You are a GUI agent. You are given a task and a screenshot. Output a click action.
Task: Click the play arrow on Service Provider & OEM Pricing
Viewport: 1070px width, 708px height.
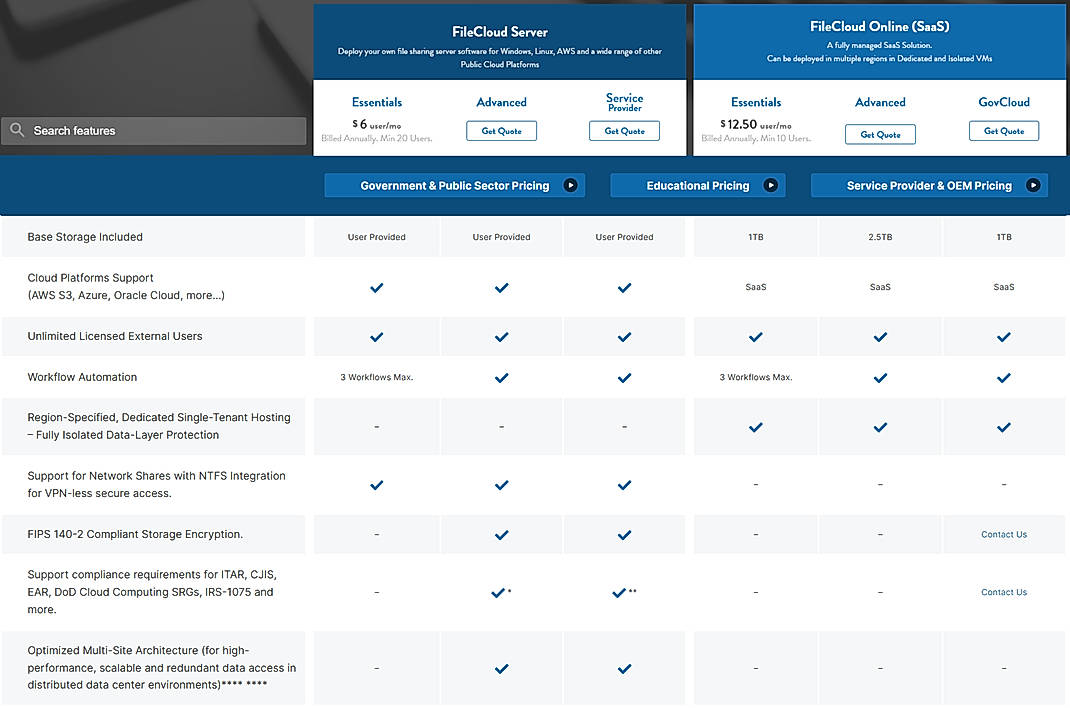1033,185
